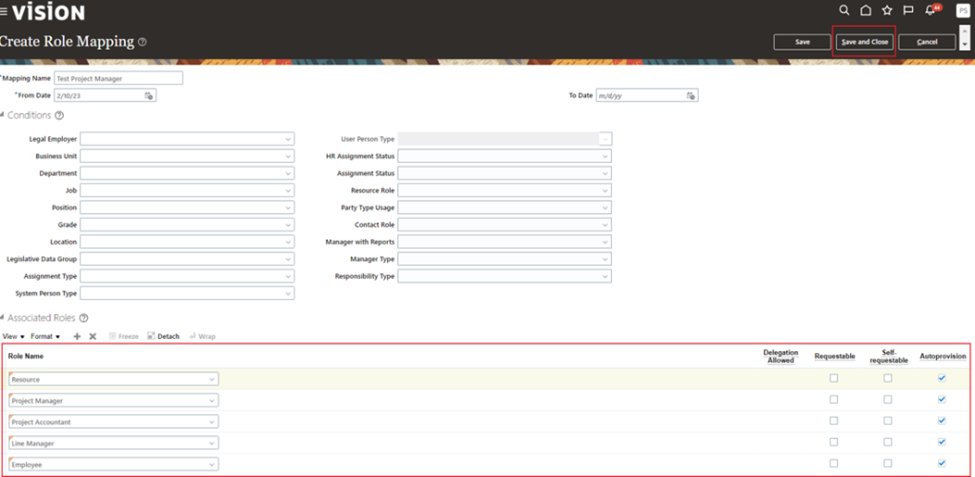
Task: Add a row with the plus icon
Action: [x=77, y=337]
